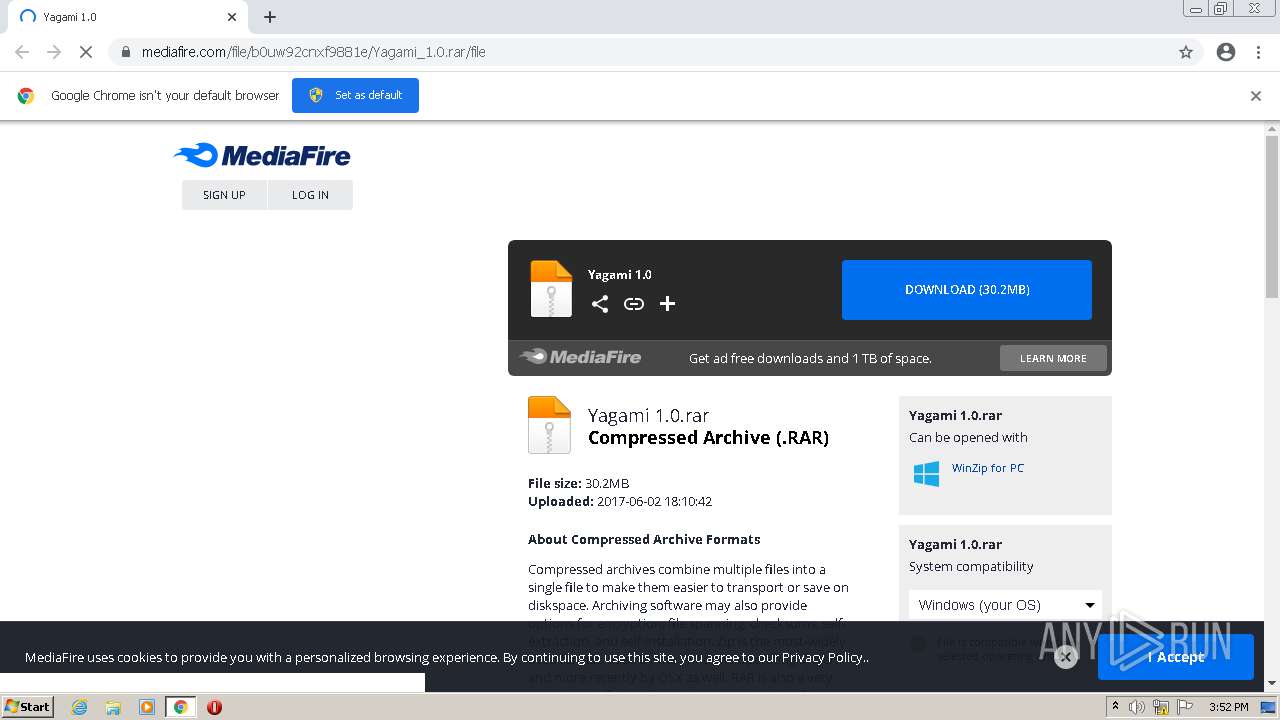
Task: Click the Windows logo next to WinZip
Action: [926, 473]
